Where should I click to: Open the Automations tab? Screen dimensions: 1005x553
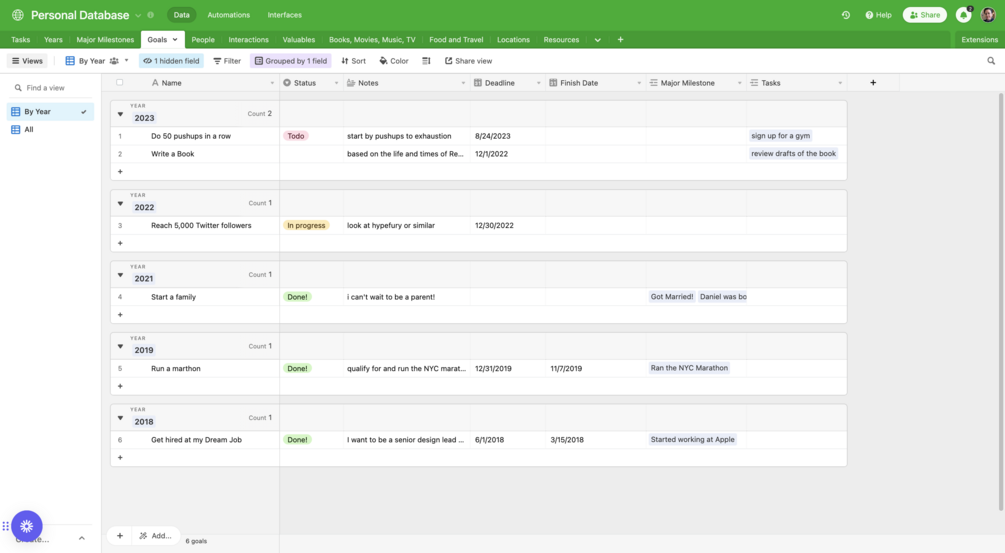click(228, 15)
